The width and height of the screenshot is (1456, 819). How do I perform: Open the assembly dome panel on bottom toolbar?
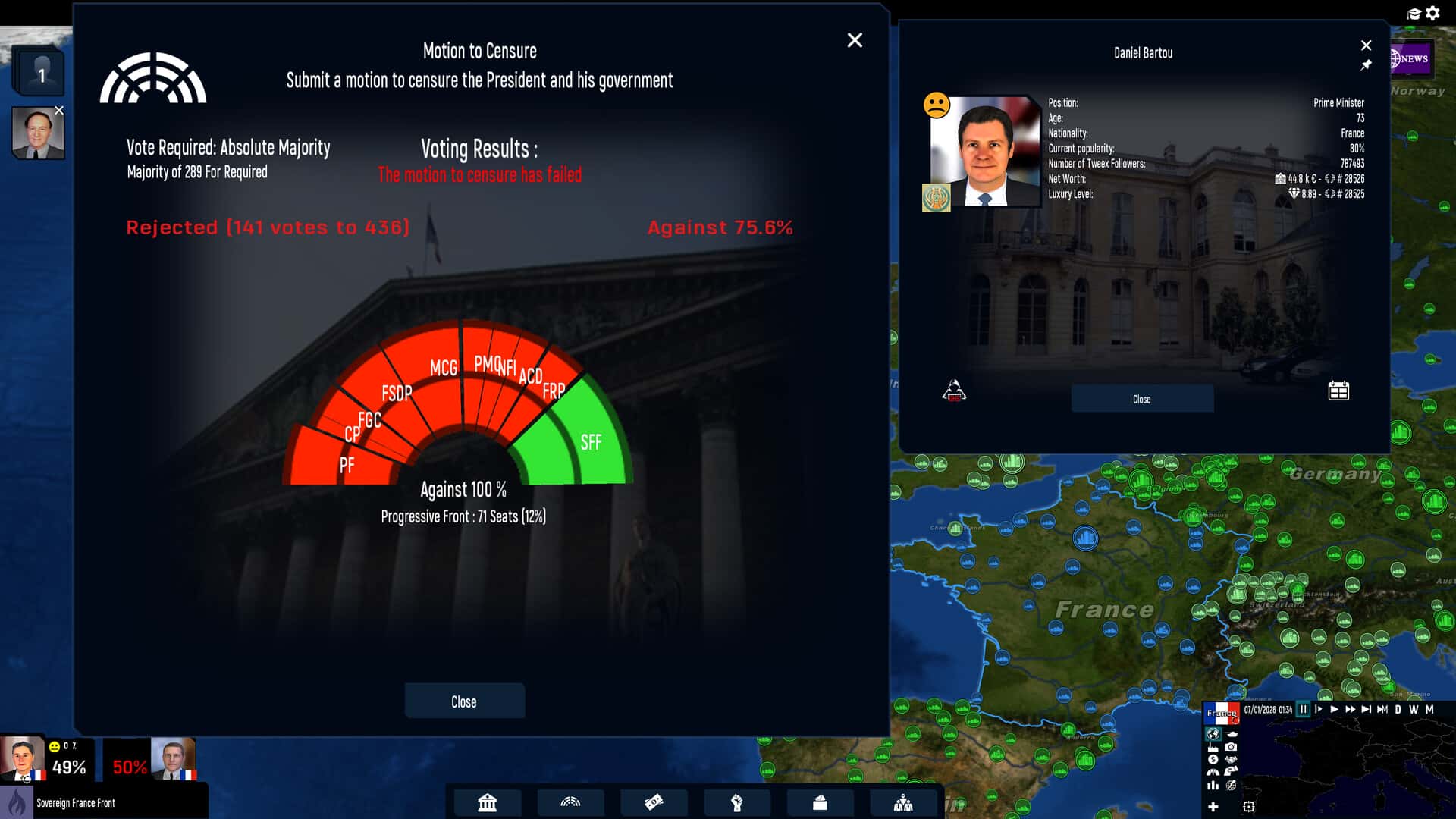coord(571,802)
